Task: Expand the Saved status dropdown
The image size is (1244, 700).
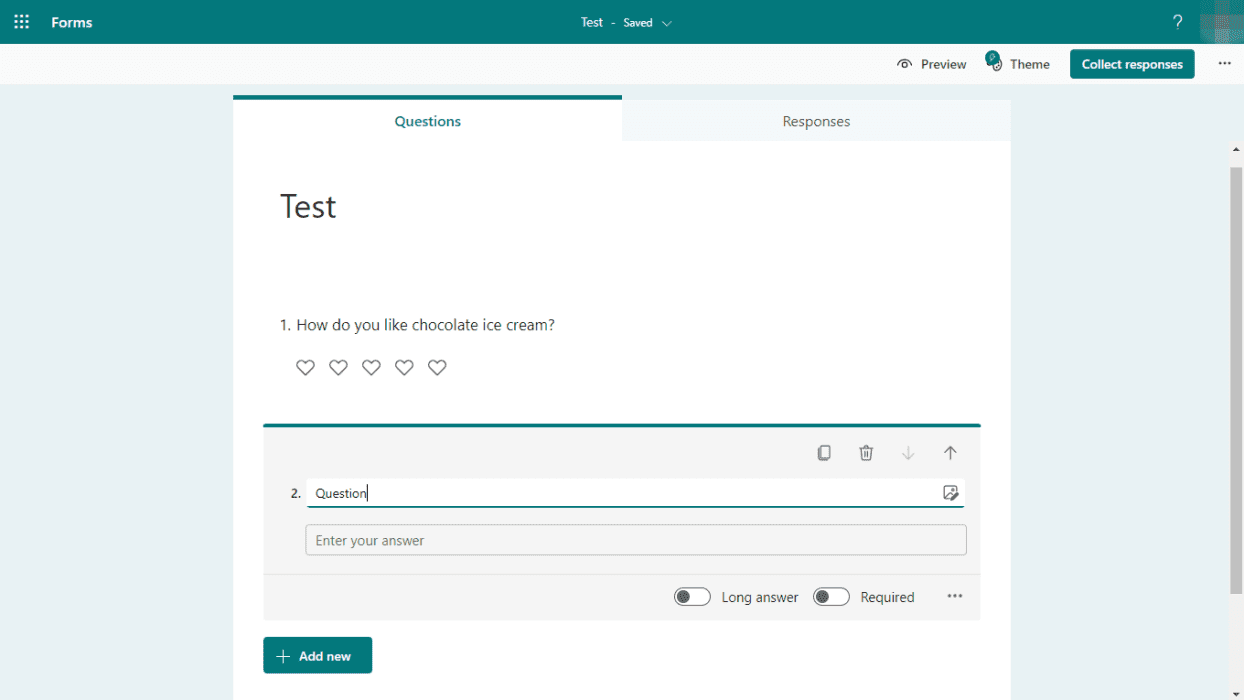Action: point(668,22)
